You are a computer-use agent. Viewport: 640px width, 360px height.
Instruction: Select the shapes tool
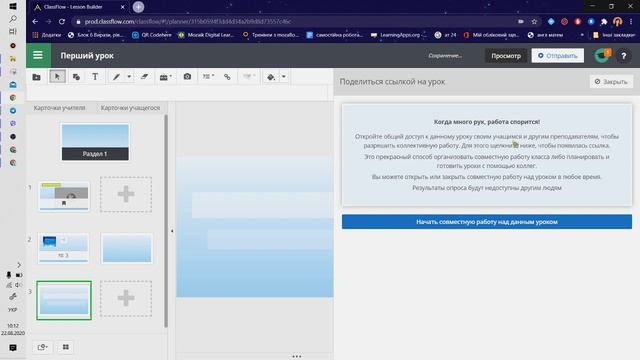pyautogui.click(x=76, y=77)
